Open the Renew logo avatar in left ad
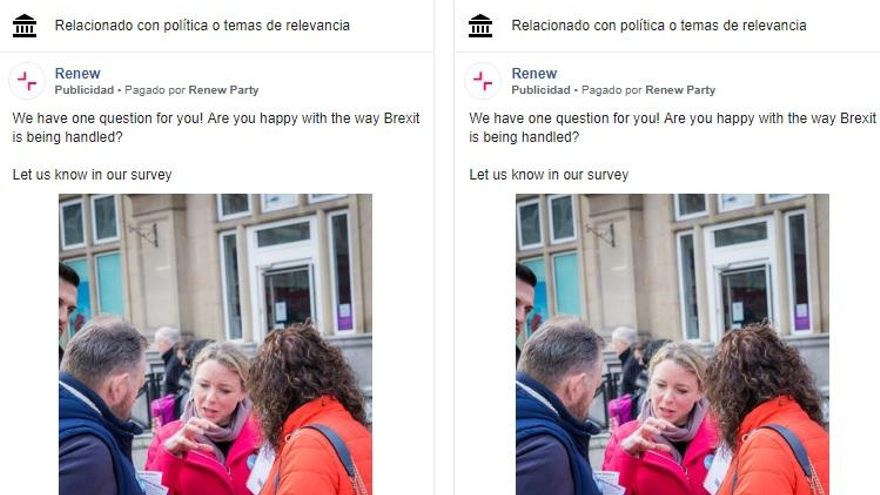This screenshot has height=495, width=880. pyautogui.click(x=26, y=81)
